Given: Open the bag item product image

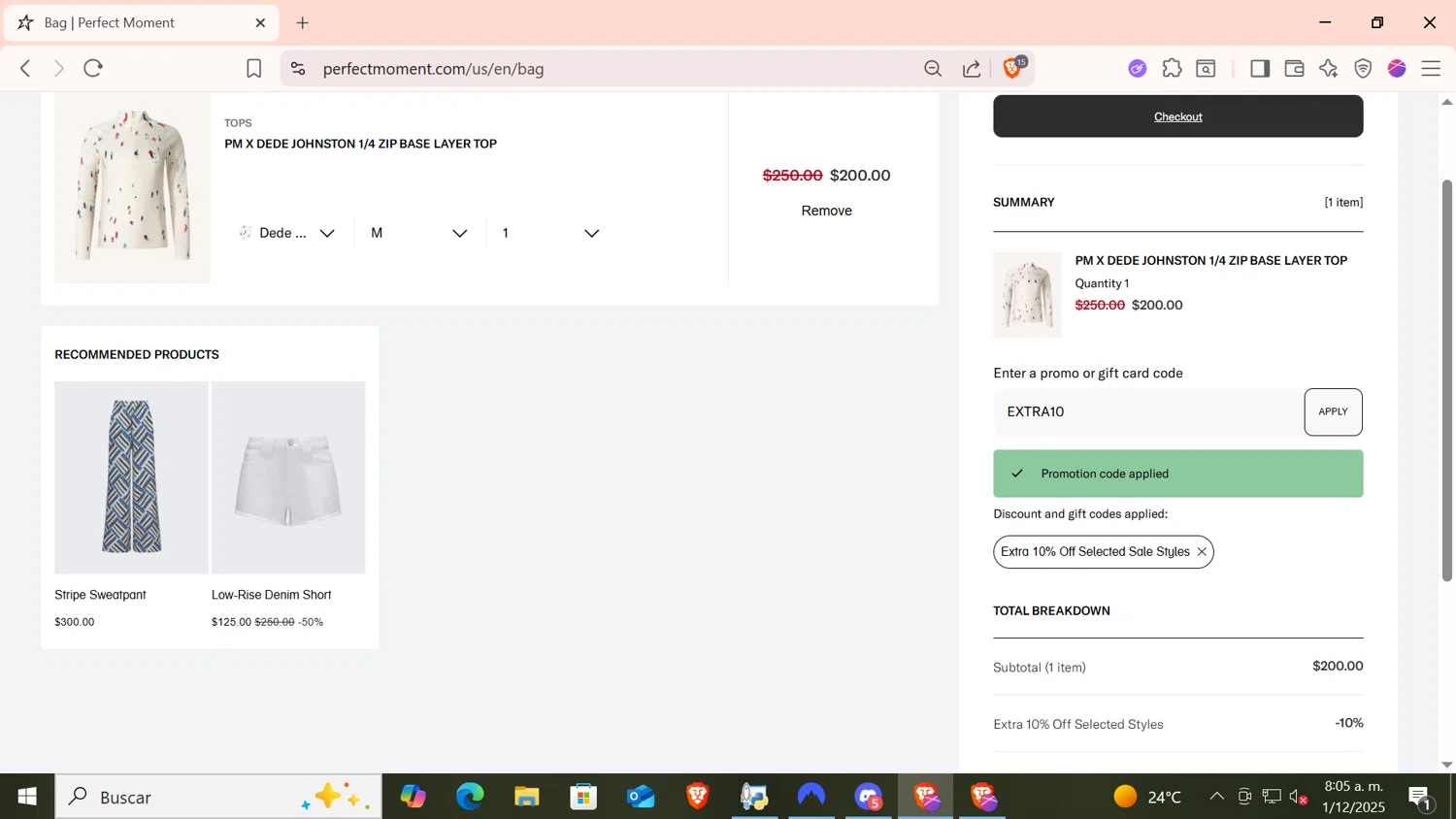Looking at the screenshot, I should click(132, 187).
